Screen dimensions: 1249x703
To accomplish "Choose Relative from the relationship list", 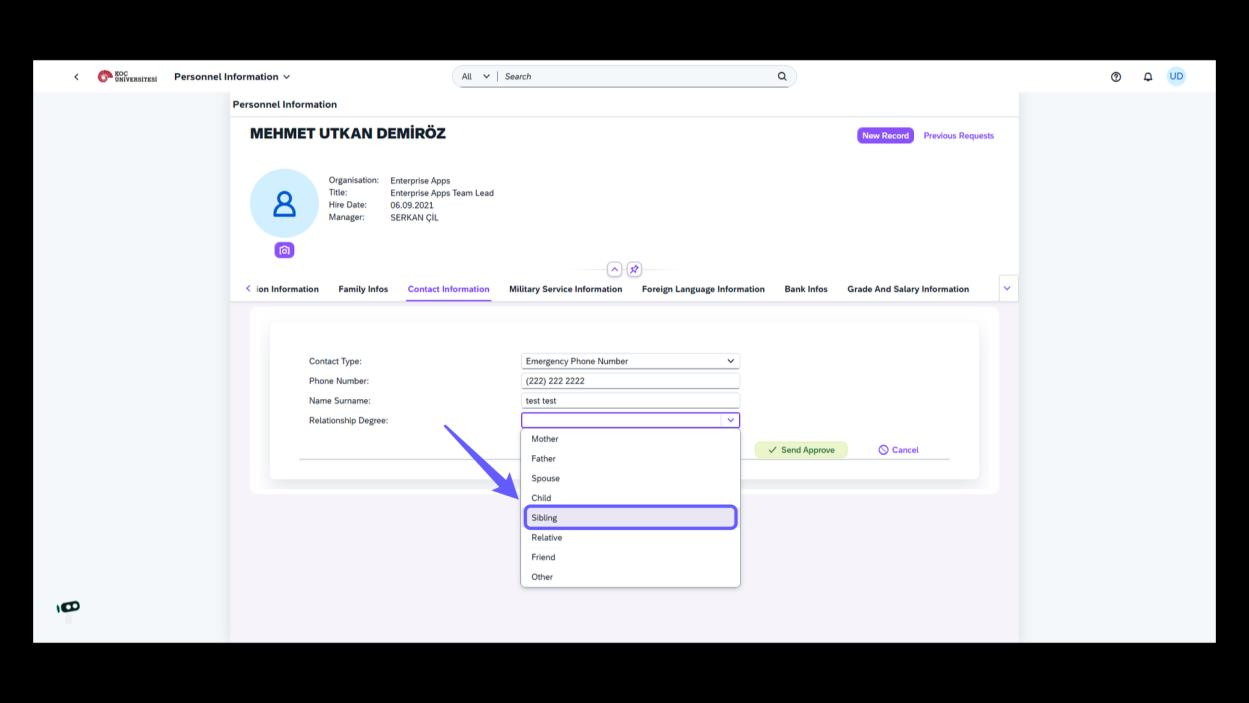I will tap(630, 537).
